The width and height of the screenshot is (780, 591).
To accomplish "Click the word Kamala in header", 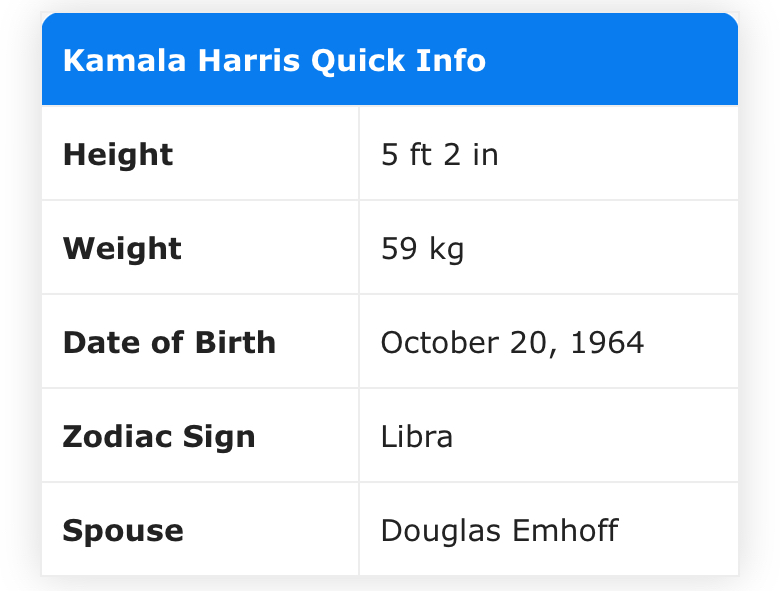I will [x=124, y=60].
